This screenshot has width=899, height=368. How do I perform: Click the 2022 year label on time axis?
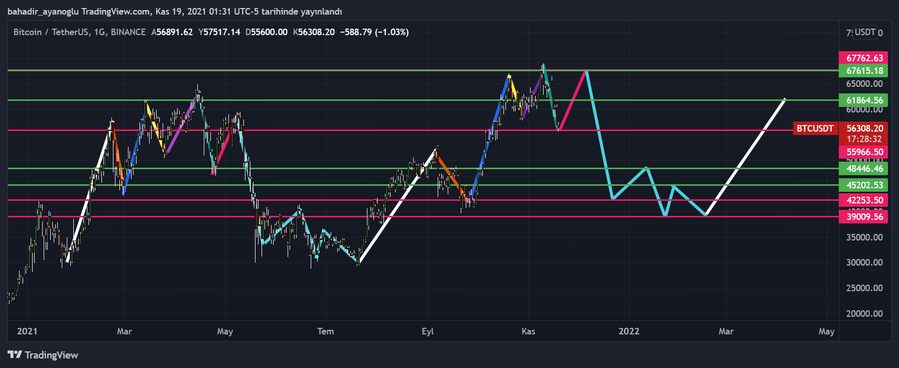[x=629, y=331]
